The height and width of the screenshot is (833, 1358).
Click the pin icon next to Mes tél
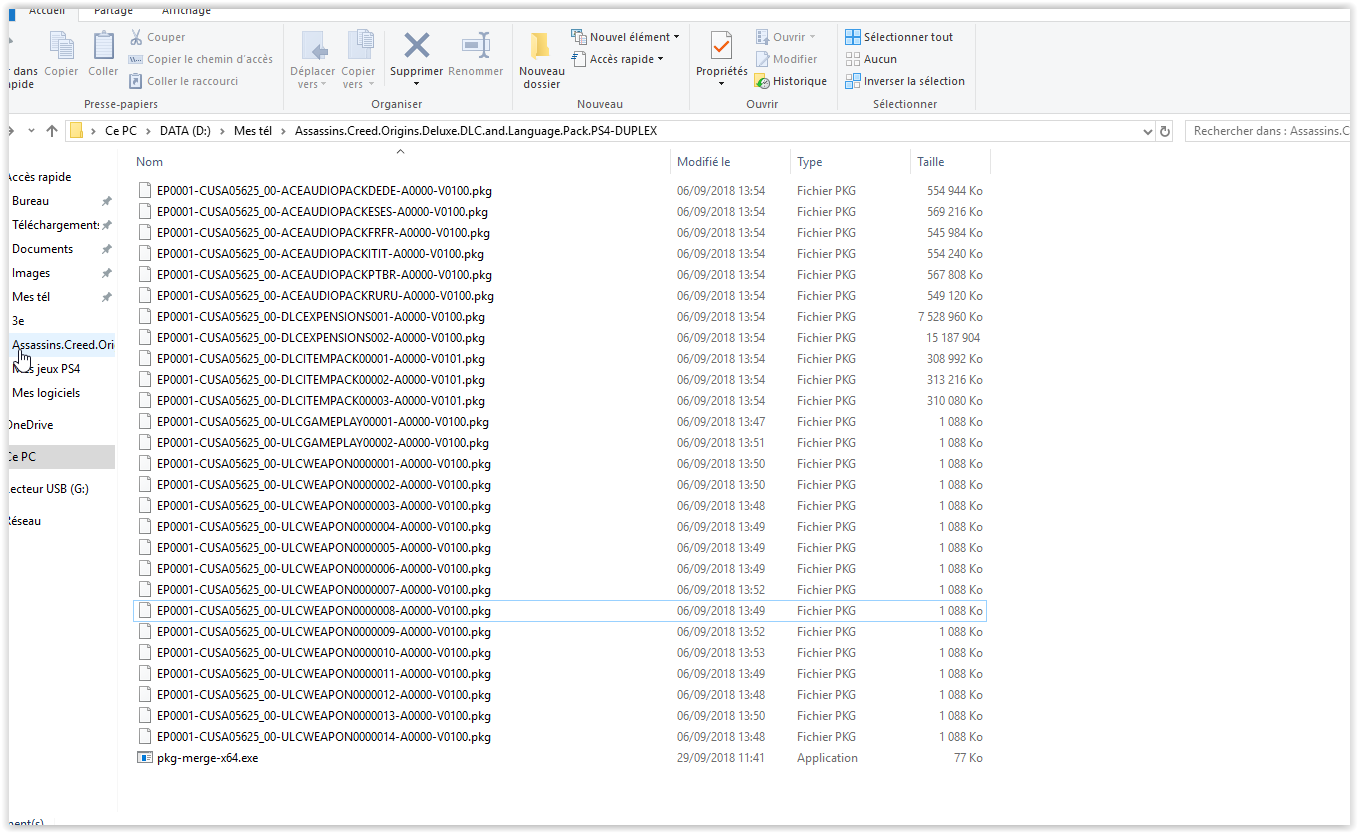click(107, 297)
